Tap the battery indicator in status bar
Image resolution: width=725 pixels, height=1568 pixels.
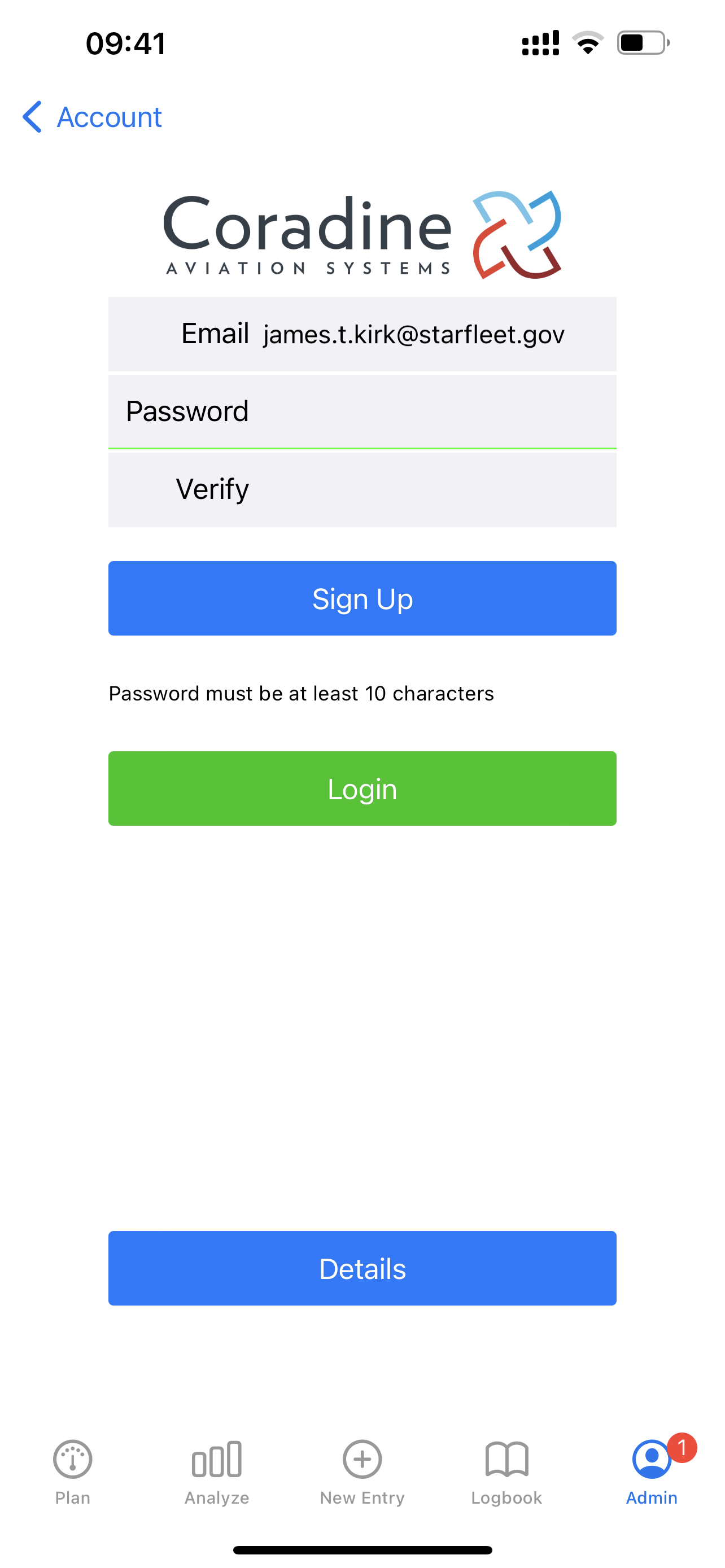644,42
